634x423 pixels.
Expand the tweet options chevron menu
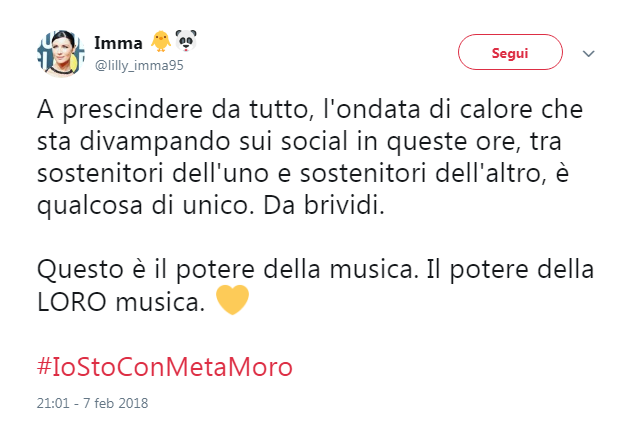coord(588,53)
